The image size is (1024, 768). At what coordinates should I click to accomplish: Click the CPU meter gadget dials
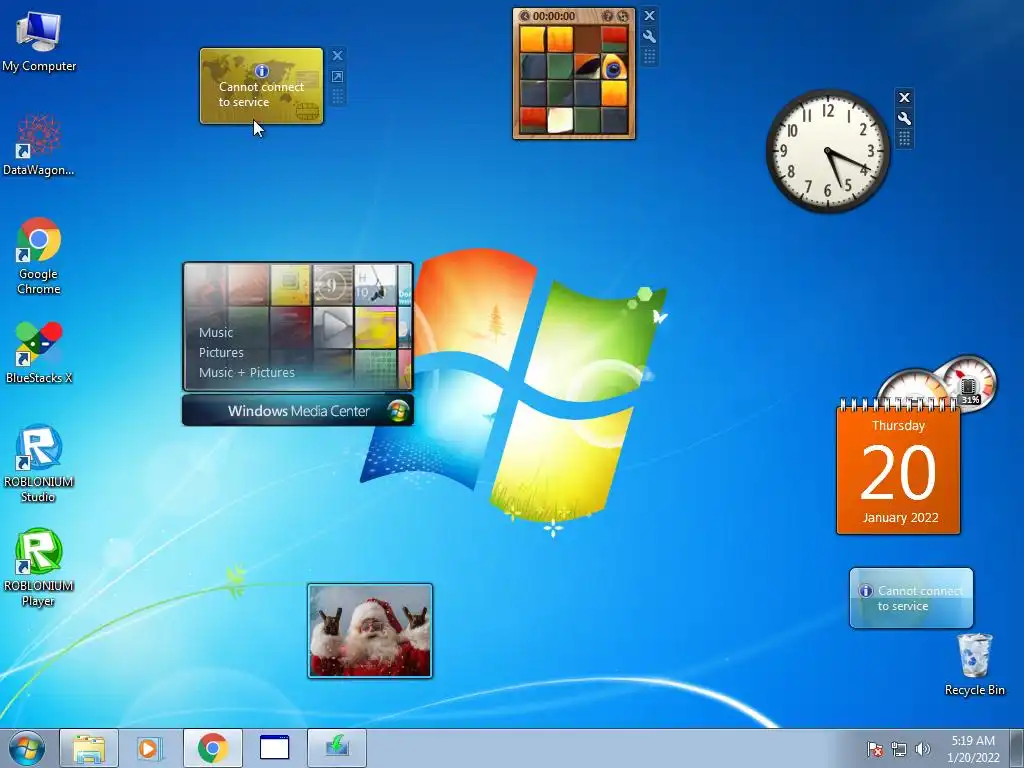[x=938, y=385]
